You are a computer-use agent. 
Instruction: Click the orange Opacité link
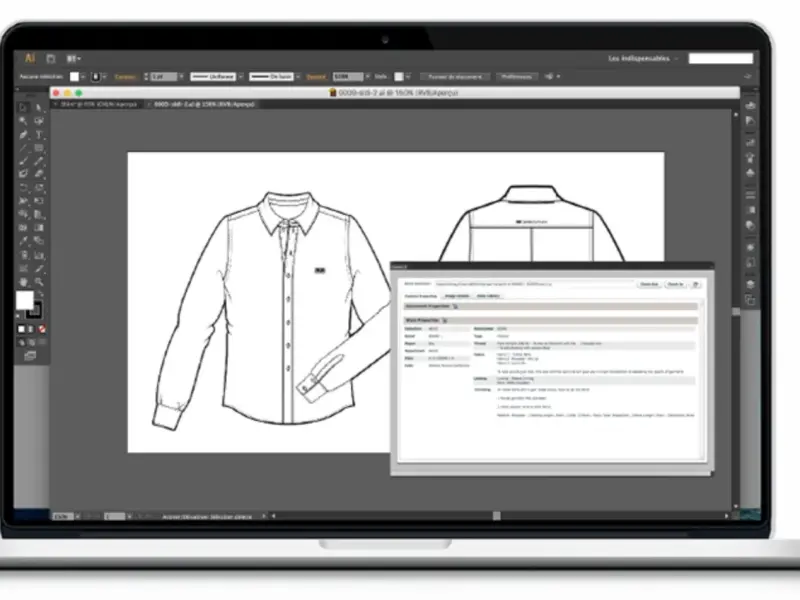316,77
